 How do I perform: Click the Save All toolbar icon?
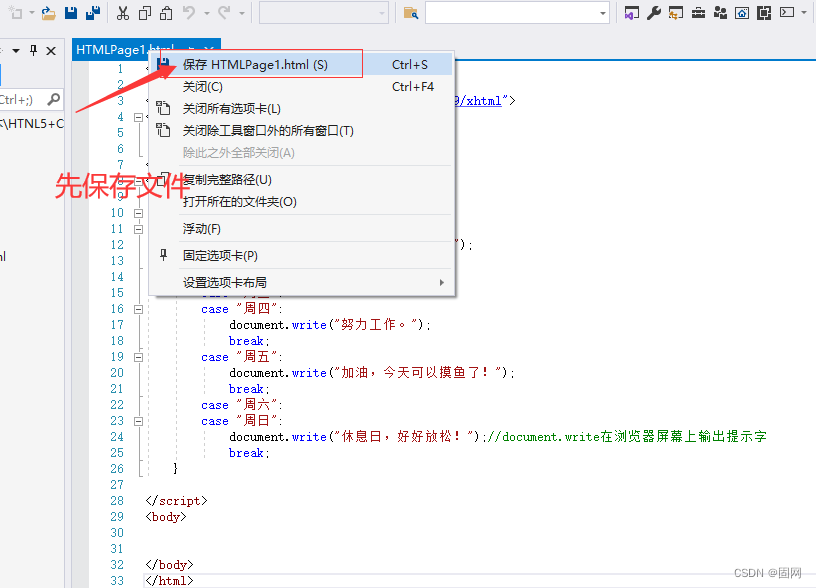(x=93, y=13)
